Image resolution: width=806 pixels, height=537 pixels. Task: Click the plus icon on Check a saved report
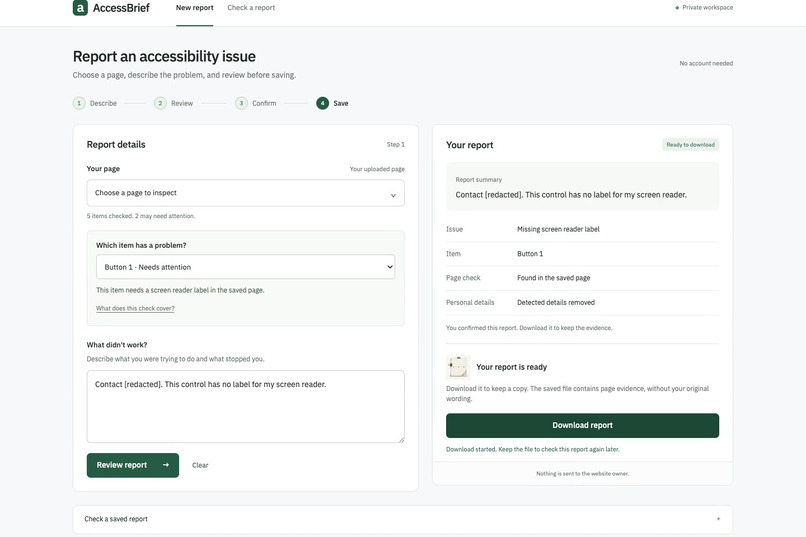pyautogui.click(x=718, y=519)
